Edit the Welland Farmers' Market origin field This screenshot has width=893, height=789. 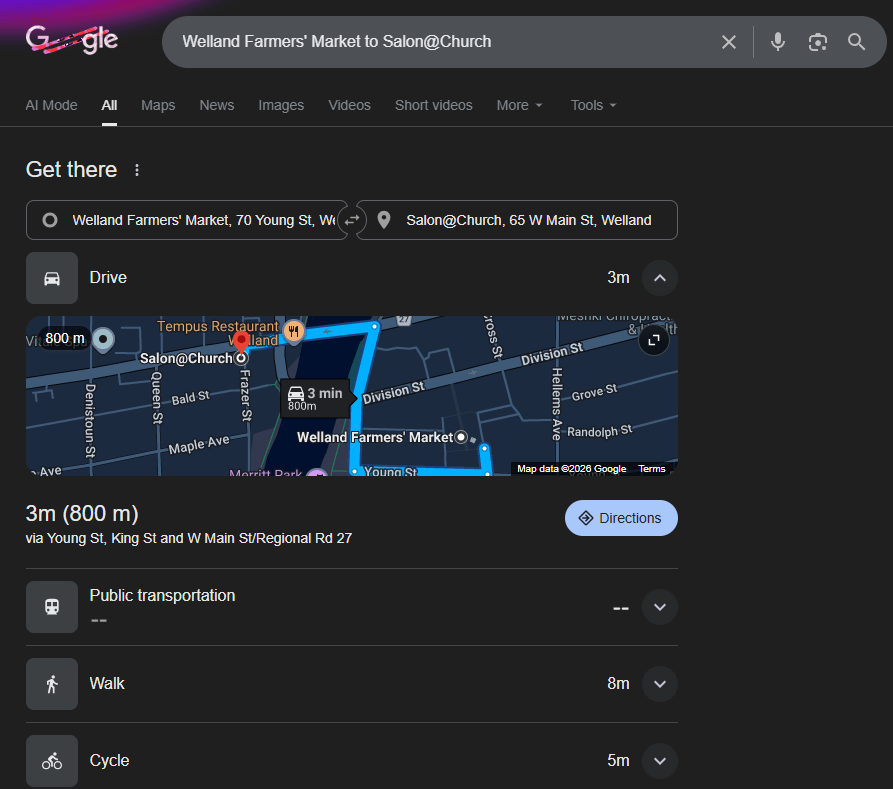coord(187,220)
